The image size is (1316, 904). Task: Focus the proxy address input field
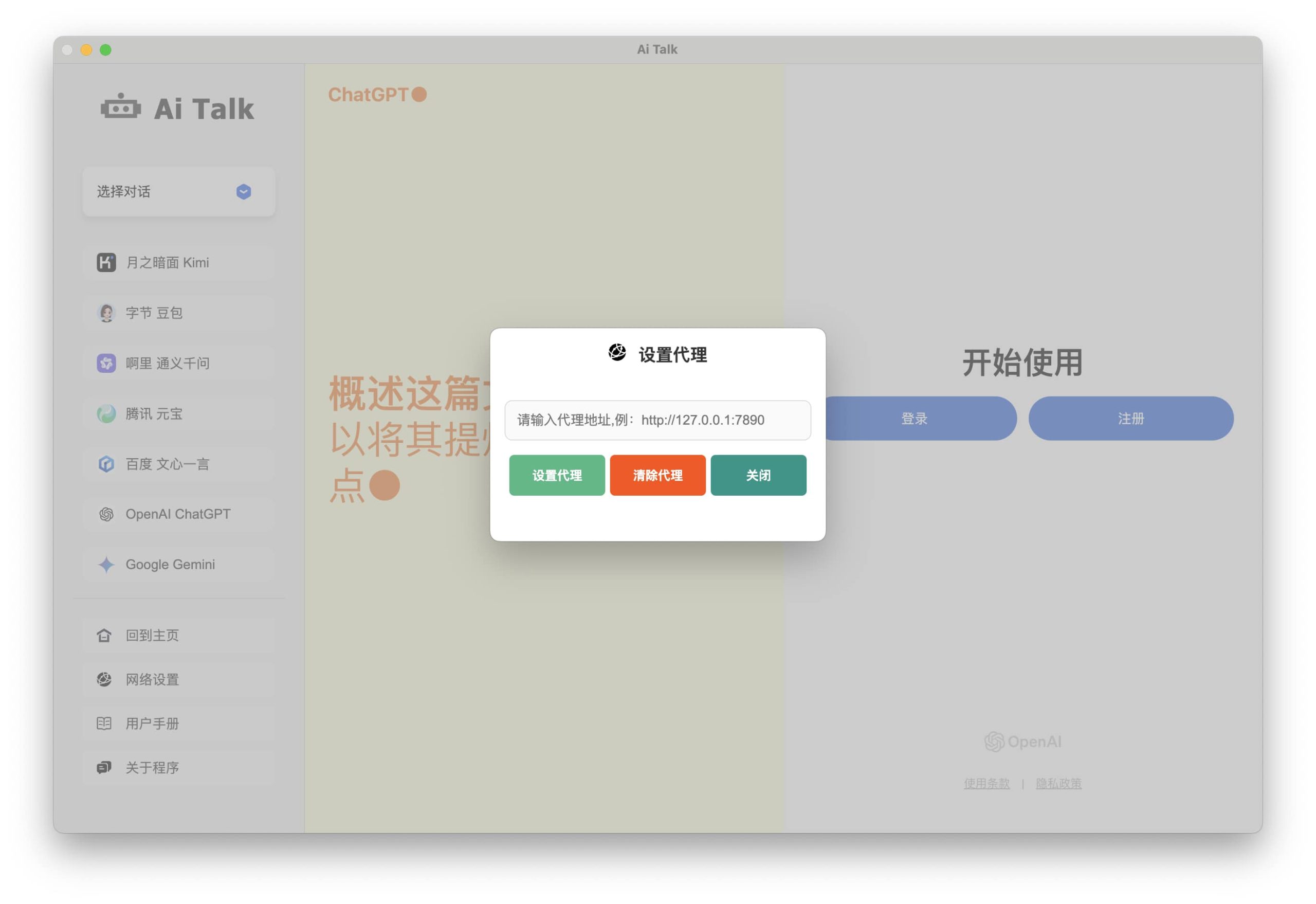click(x=657, y=420)
